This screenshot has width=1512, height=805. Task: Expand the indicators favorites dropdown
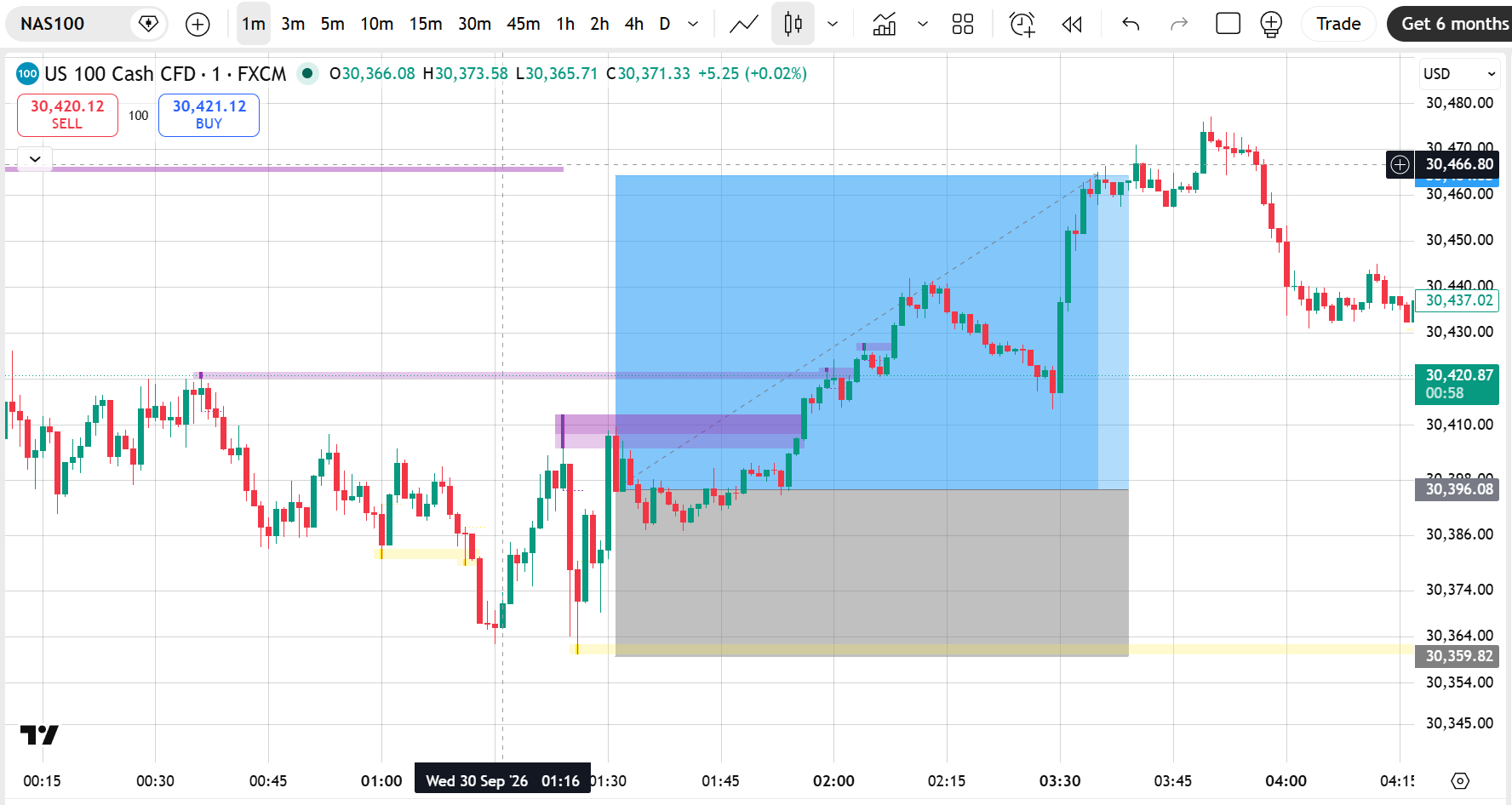[x=923, y=24]
